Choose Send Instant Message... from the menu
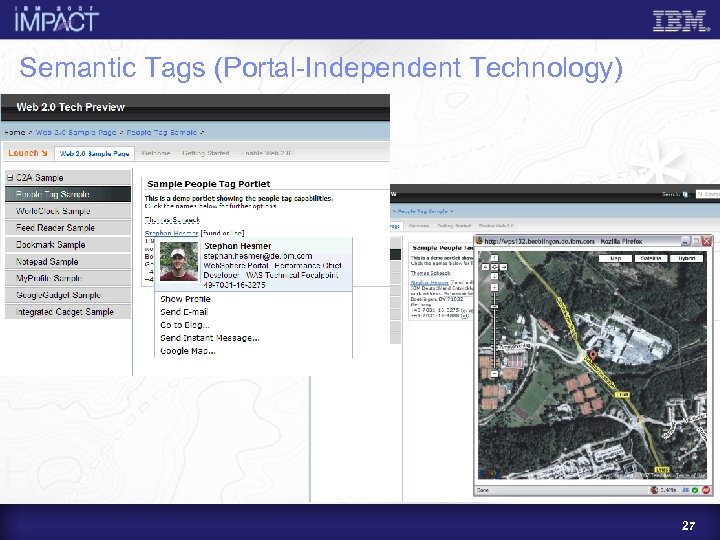The width and height of the screenshot is (720, 540). pyautogui.click(x=209, y=338)
